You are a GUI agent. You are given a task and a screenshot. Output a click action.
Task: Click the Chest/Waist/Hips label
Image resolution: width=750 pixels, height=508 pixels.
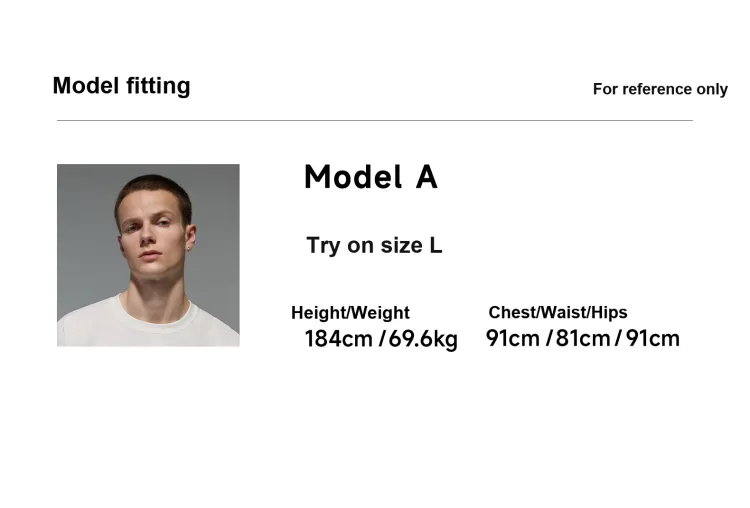[558, 312]
